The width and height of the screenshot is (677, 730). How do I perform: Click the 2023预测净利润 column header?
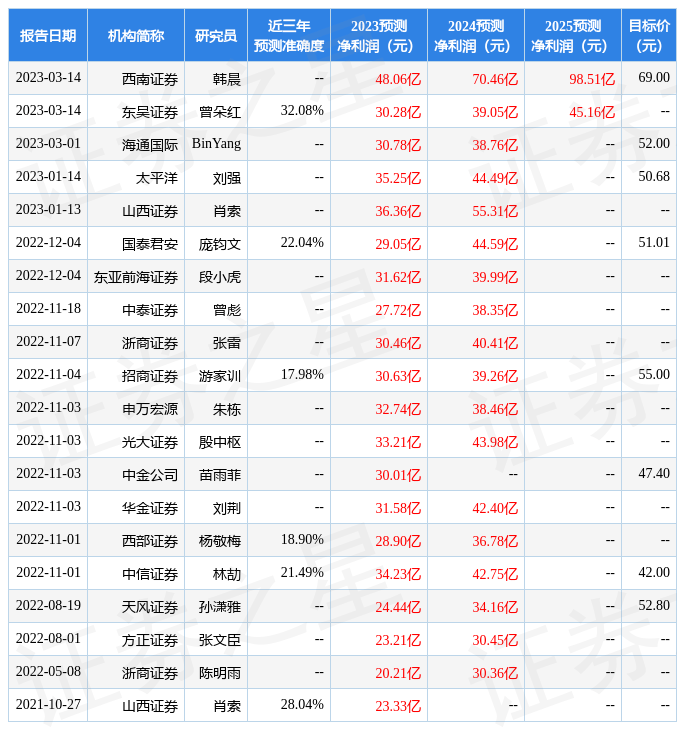tap(378, 36)
